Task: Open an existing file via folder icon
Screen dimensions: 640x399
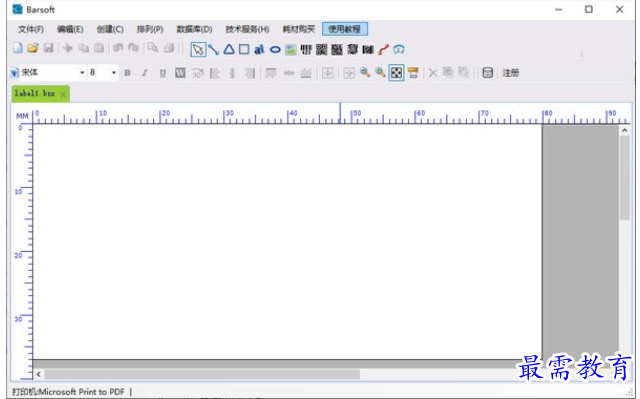Action: [33, 48]
